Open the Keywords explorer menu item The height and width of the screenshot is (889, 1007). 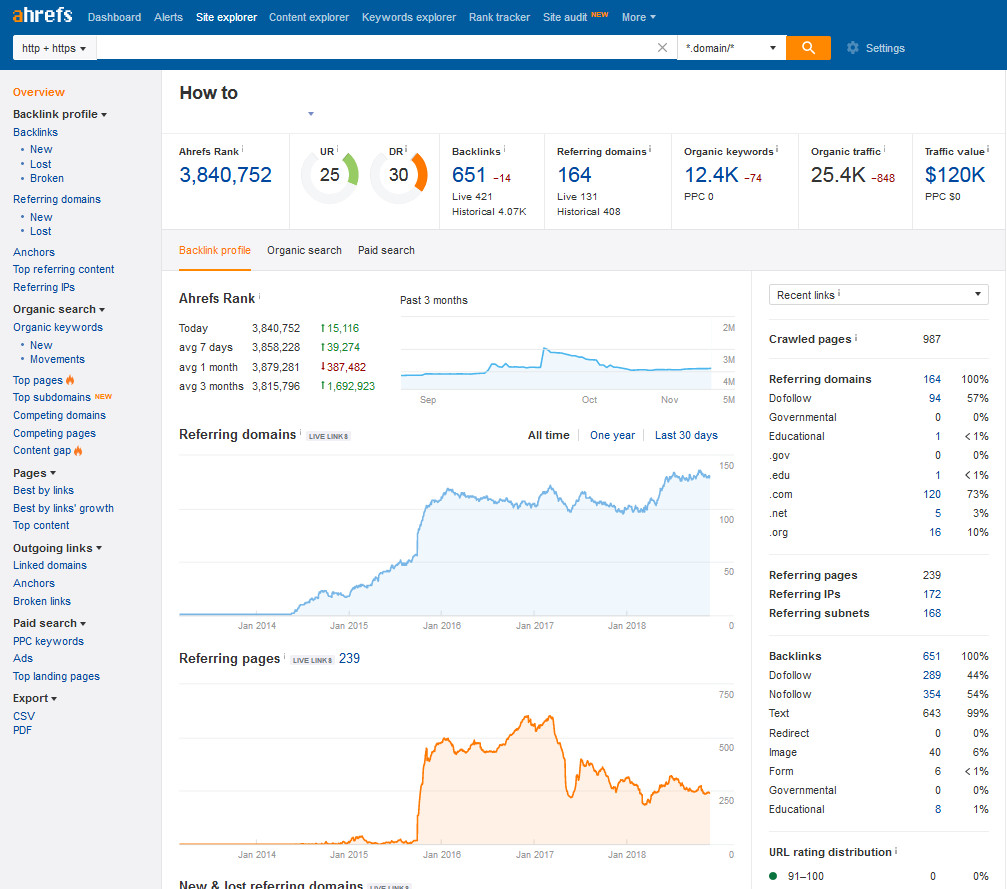(408, 17)
